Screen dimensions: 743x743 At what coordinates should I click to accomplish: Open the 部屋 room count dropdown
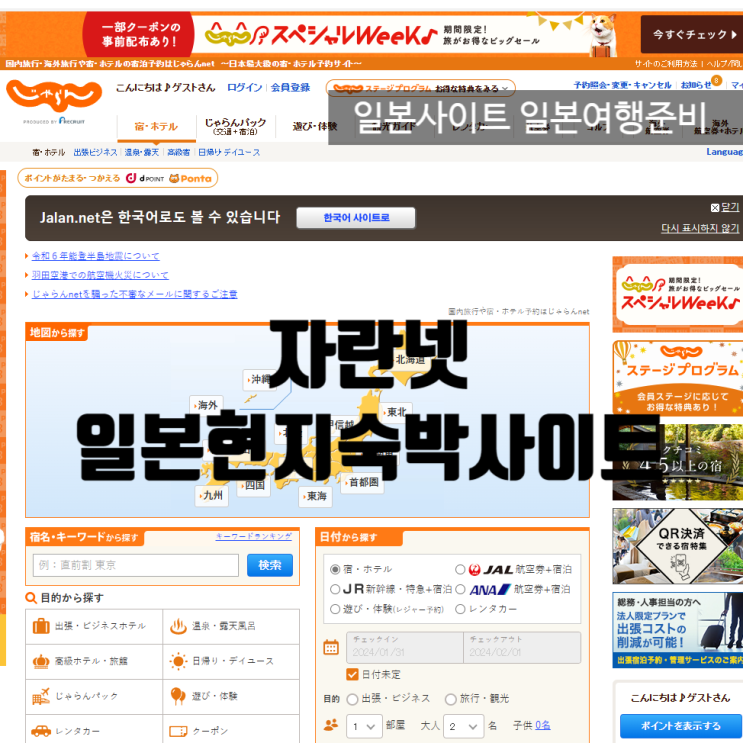point(364,726)
